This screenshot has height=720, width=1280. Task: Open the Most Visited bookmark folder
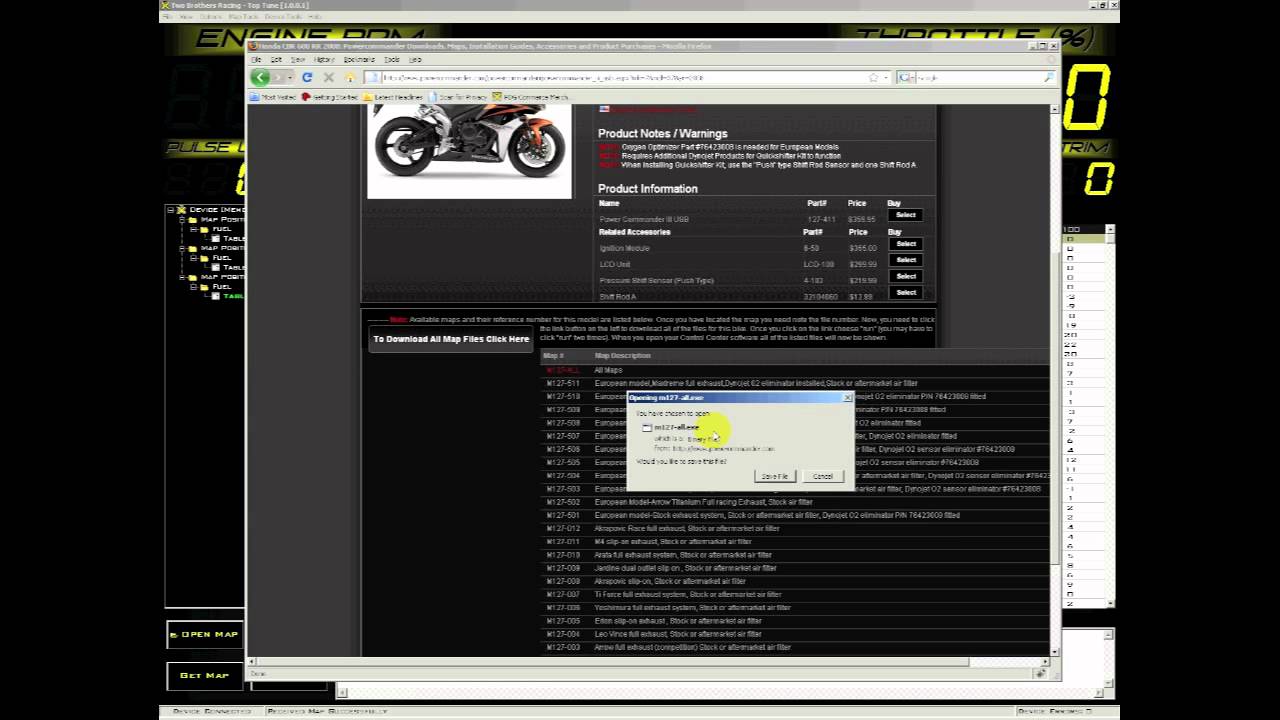tap(273, 97)
